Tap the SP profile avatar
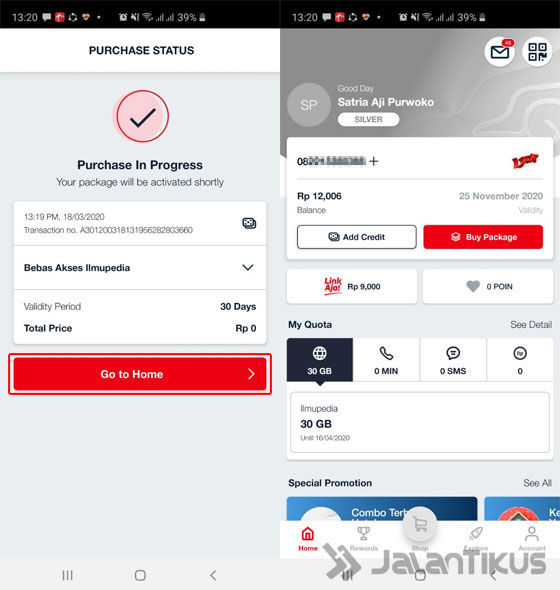The width and height of the screenshot is (560, 590). coord(309,105)
